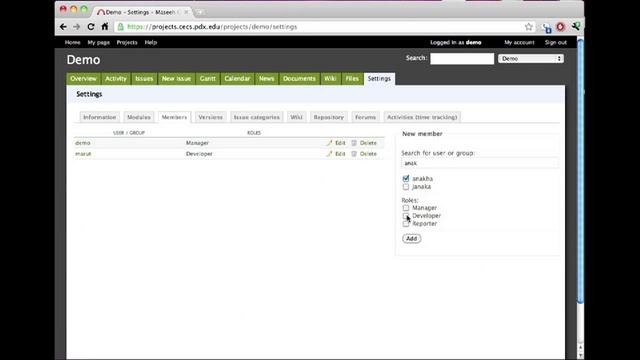This screenshot has width=640, height=360.
Task: Click the logged-in demo username link
Action: click(473, 42)
